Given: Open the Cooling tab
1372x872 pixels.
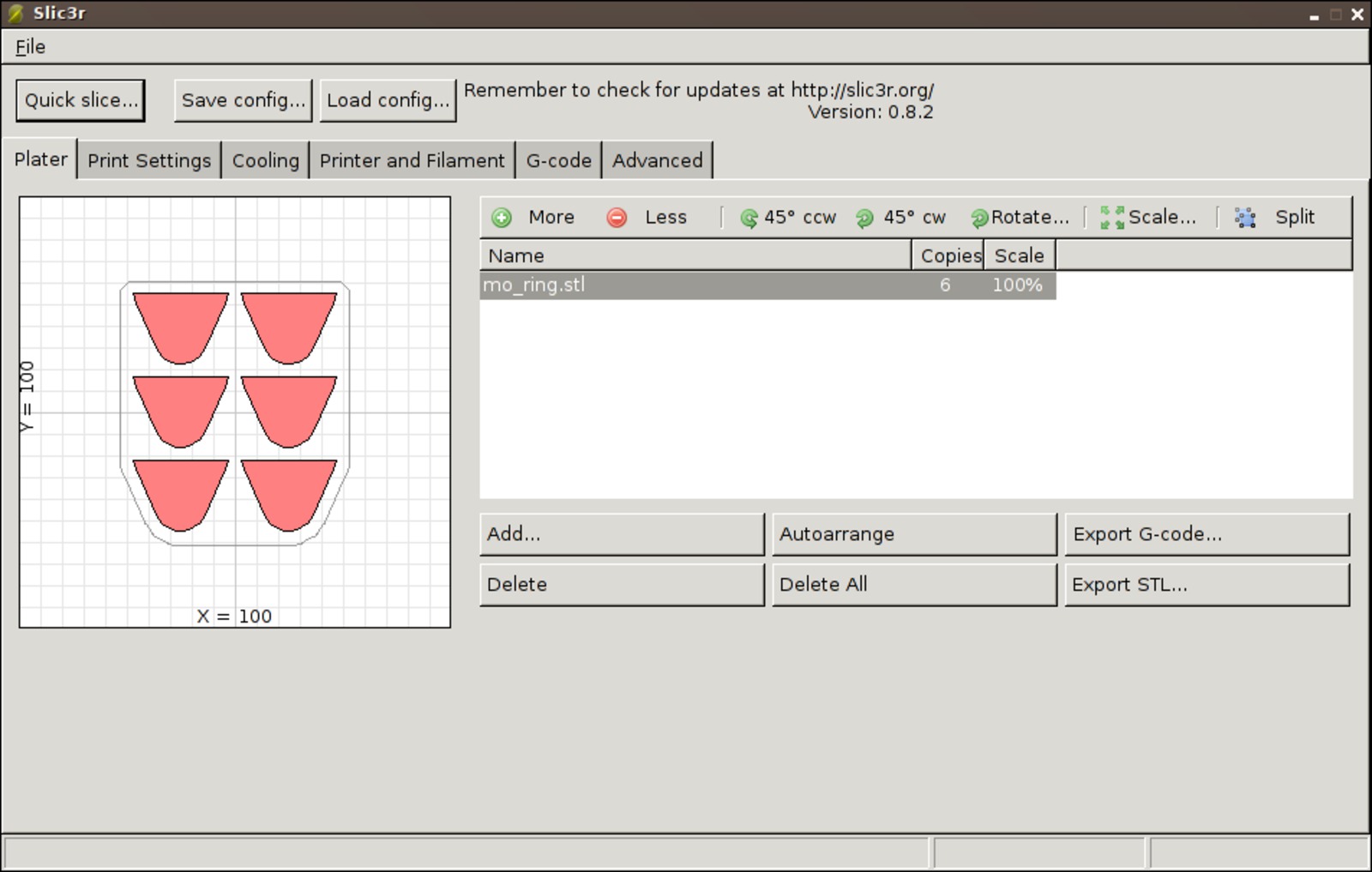Looking at the screenshot, I should point(266,160).
